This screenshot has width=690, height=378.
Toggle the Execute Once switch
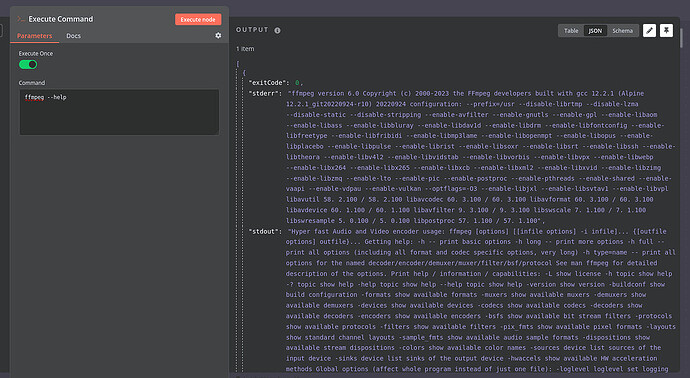coord(28,65)
